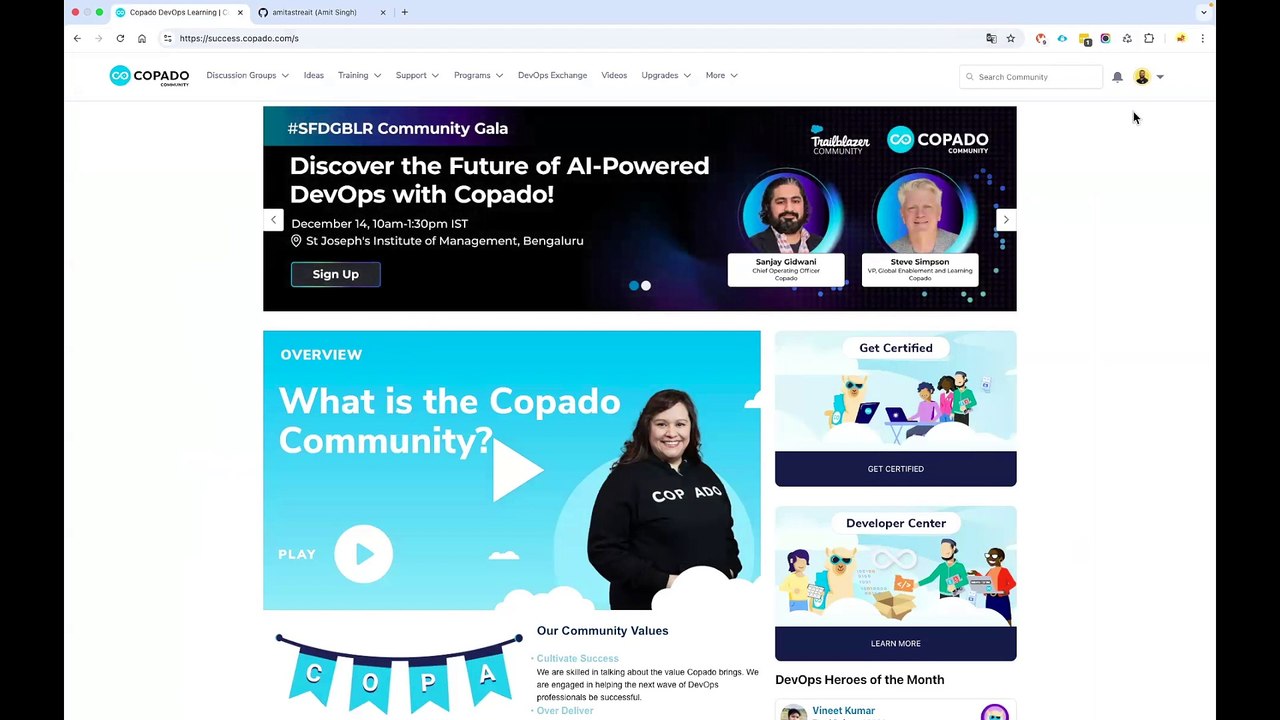Click the recycle-arrows extension icon
Screen dimensions: 1280x720
click(1127, 38)
